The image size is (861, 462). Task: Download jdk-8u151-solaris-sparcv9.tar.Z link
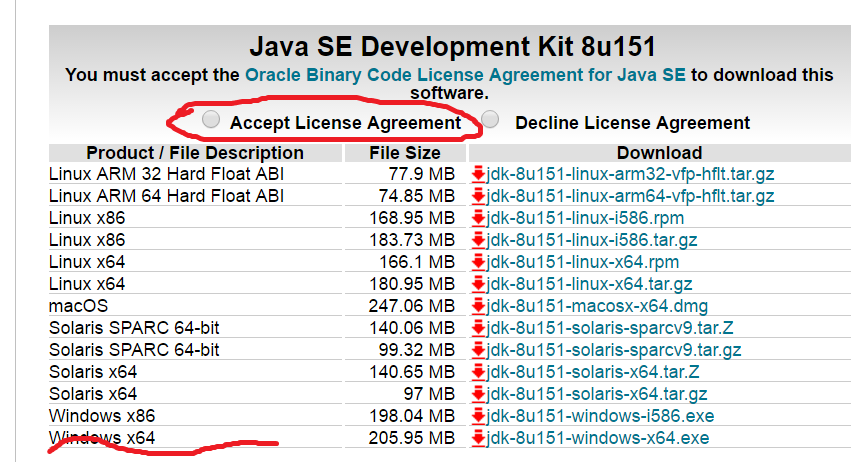pos(610,328)
